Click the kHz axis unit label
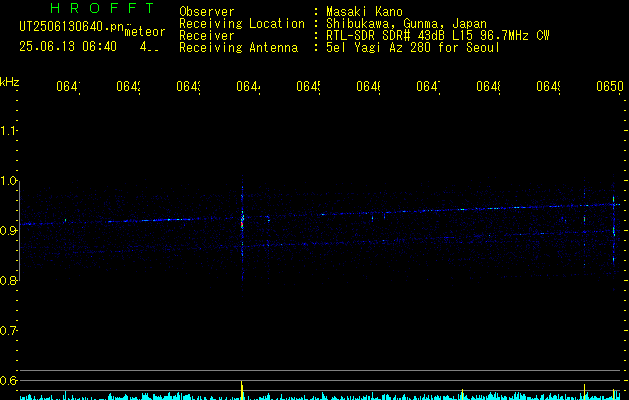 pyautogui.click(x=10, y=82)
